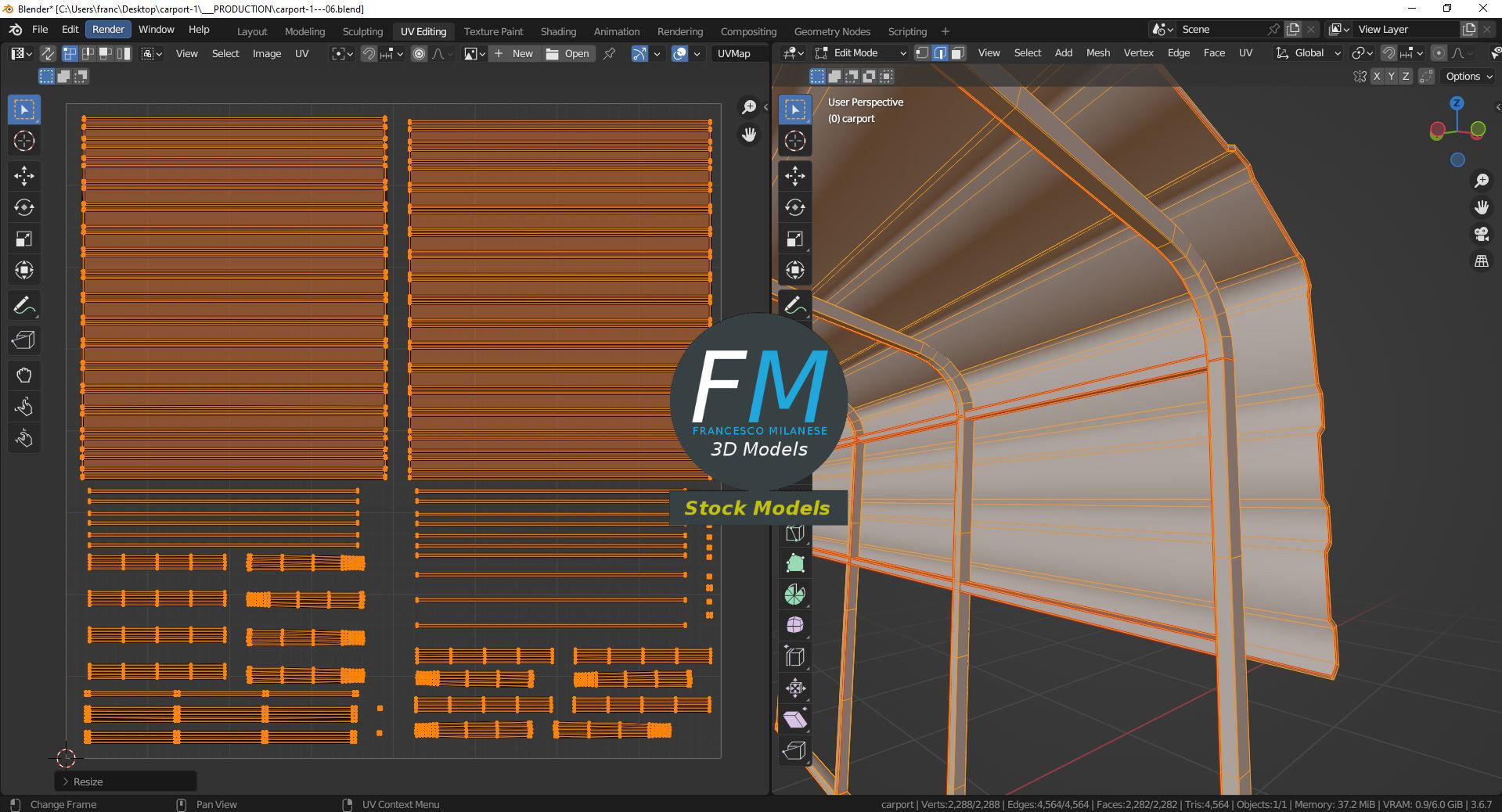Open the Vertex menu in 3D viewport
Viewport: 1502px width, 812px height.
click(1138, 52)
